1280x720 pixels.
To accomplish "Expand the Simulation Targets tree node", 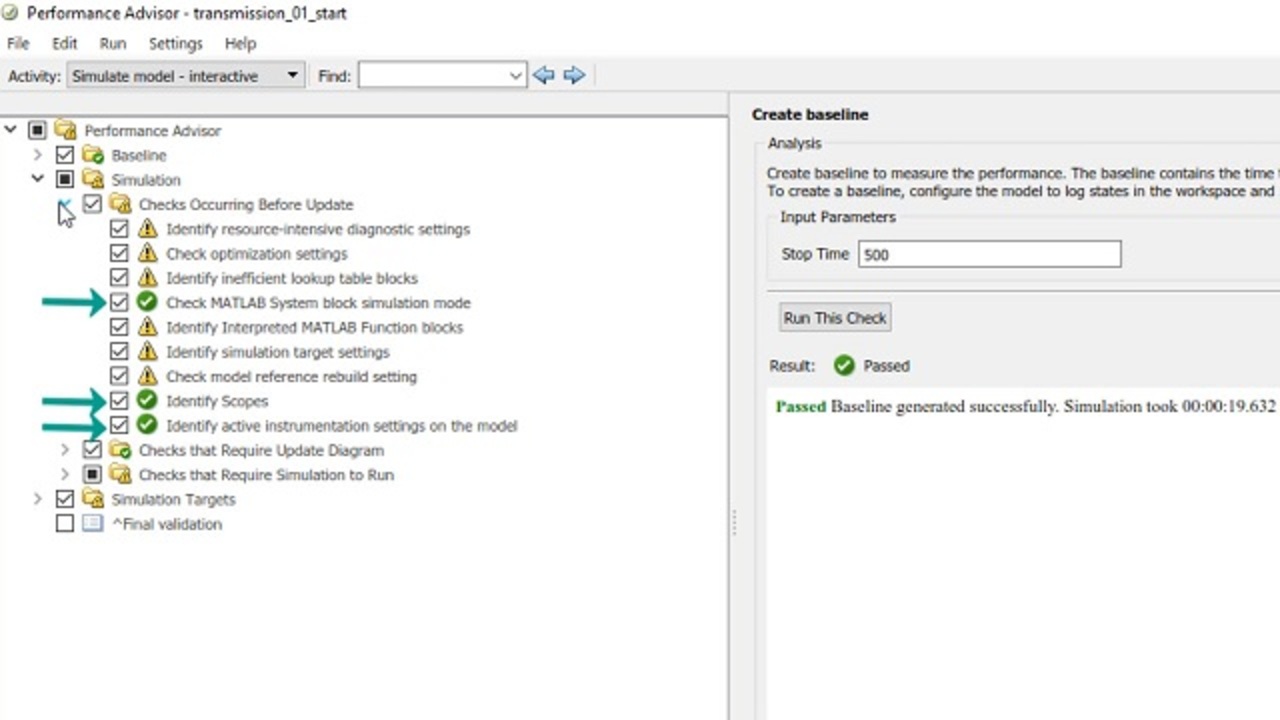I will click(x=38, y=499).
